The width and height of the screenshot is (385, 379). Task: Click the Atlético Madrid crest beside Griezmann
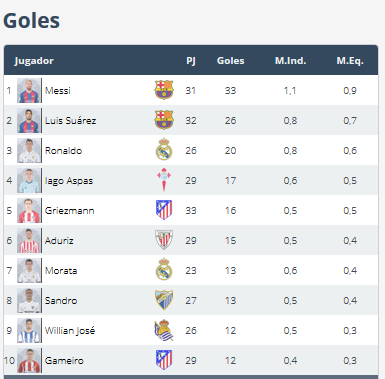click(164, 210)
